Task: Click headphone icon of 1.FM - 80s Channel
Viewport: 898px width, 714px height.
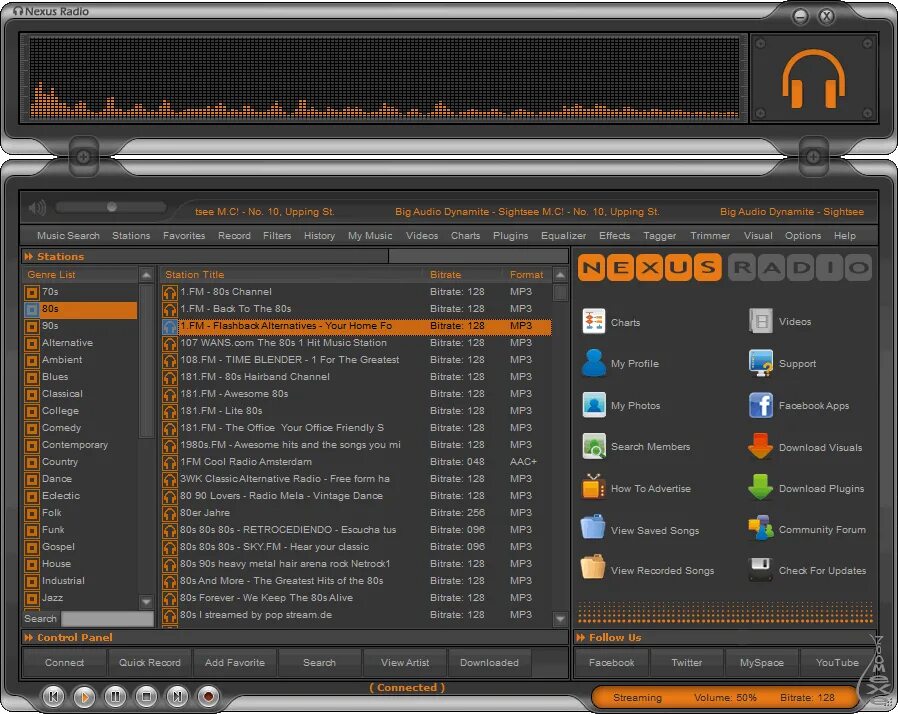Action: (170, 292)
